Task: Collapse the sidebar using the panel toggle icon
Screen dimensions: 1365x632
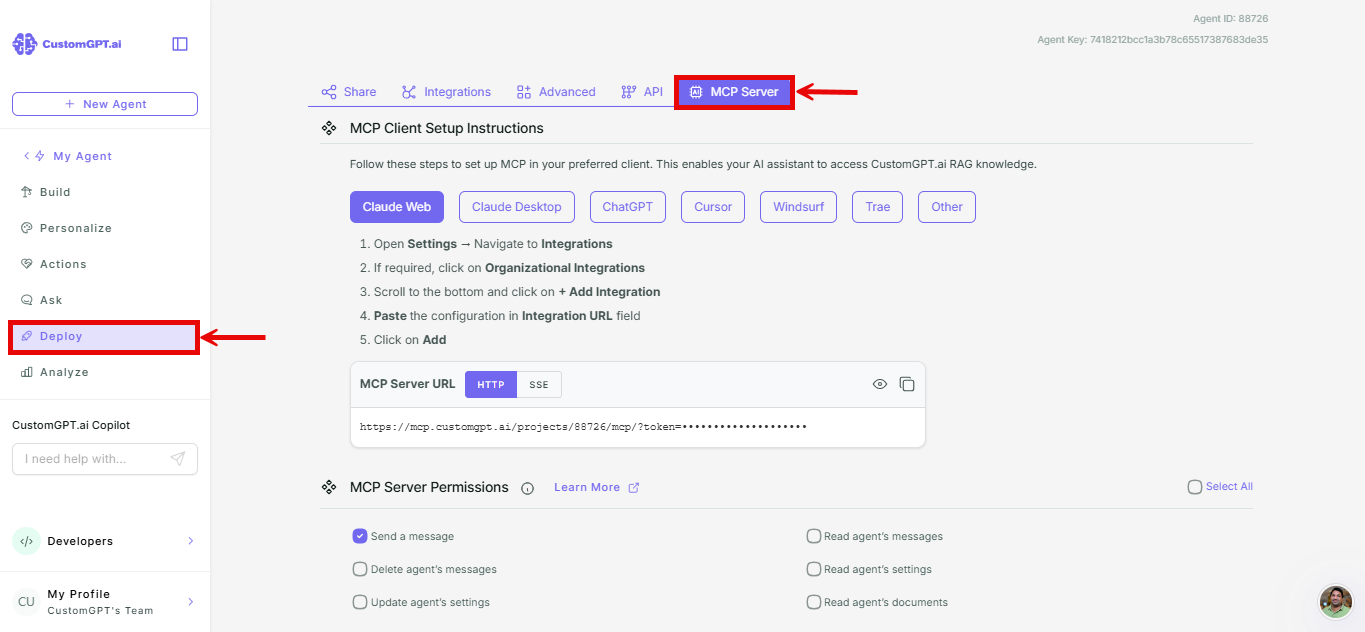Action: 180,44
